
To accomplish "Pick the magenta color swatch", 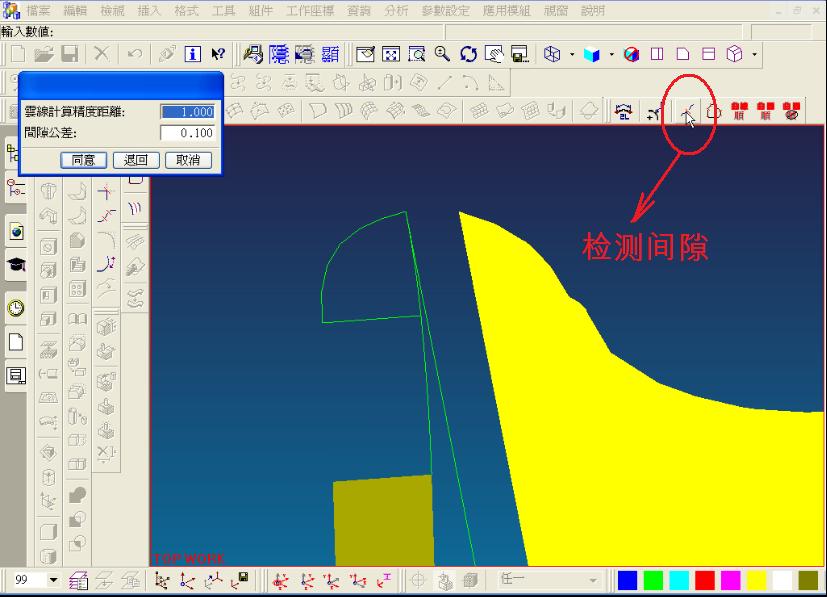I will click(730, 581).
